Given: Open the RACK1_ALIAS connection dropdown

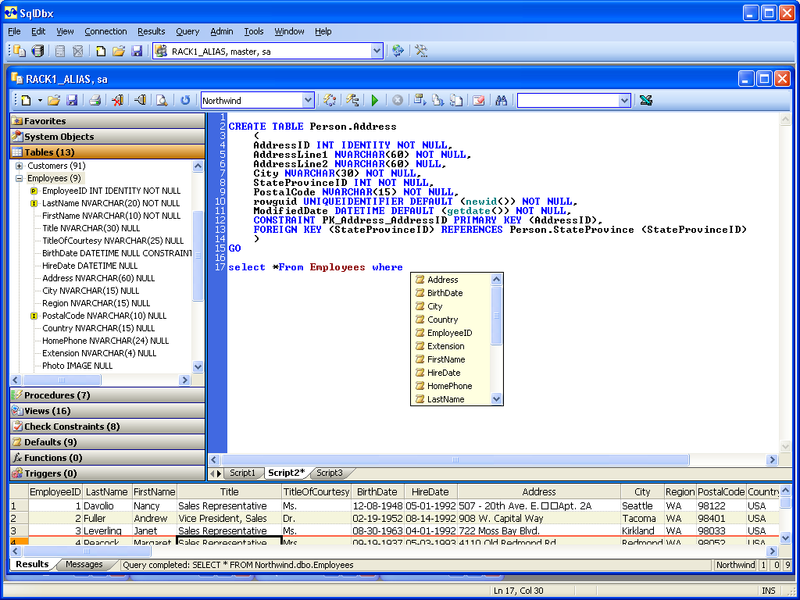Looking at the screenshot, I should (377, 51).
